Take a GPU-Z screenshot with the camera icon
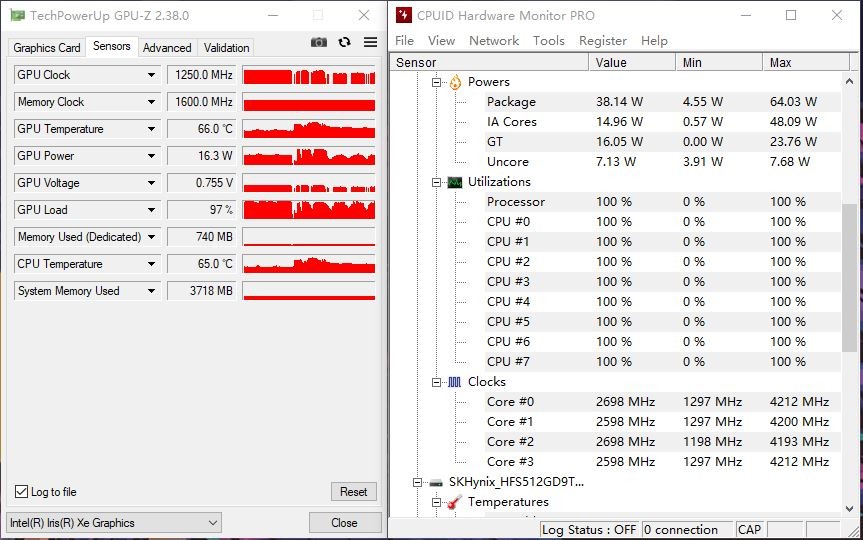Image resolution: width=863 pixels, height=540 pixels. tap(319, 42)
